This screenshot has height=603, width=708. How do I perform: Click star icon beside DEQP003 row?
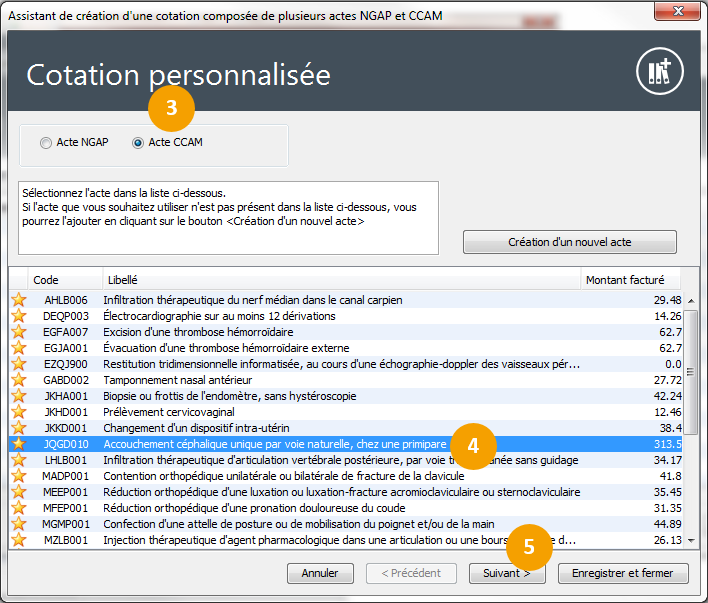17,316
